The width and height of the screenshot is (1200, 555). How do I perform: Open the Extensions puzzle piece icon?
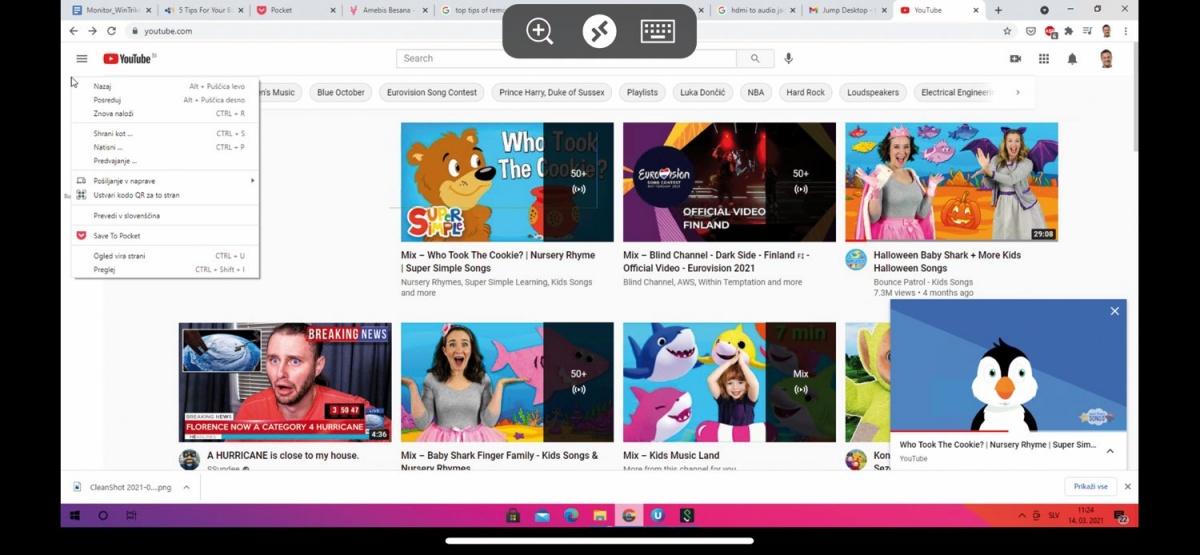(1069, 31)
